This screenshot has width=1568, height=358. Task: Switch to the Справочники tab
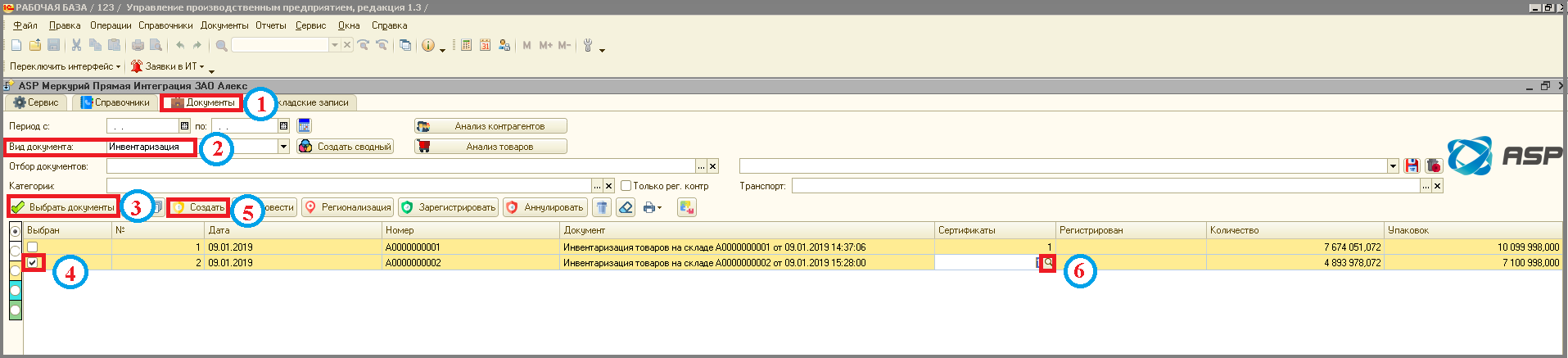pyautogui.click(x=115, y=102)
